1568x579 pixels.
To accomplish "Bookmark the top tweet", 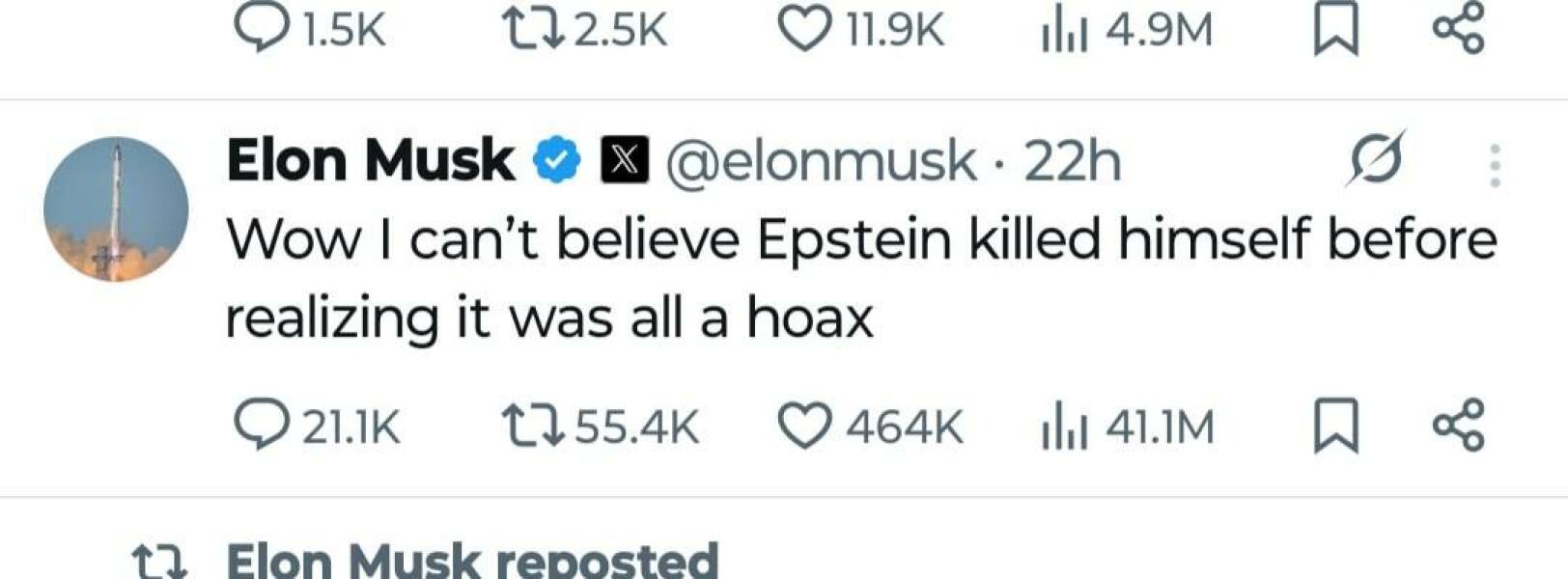I will click(x=1336, y=31).
